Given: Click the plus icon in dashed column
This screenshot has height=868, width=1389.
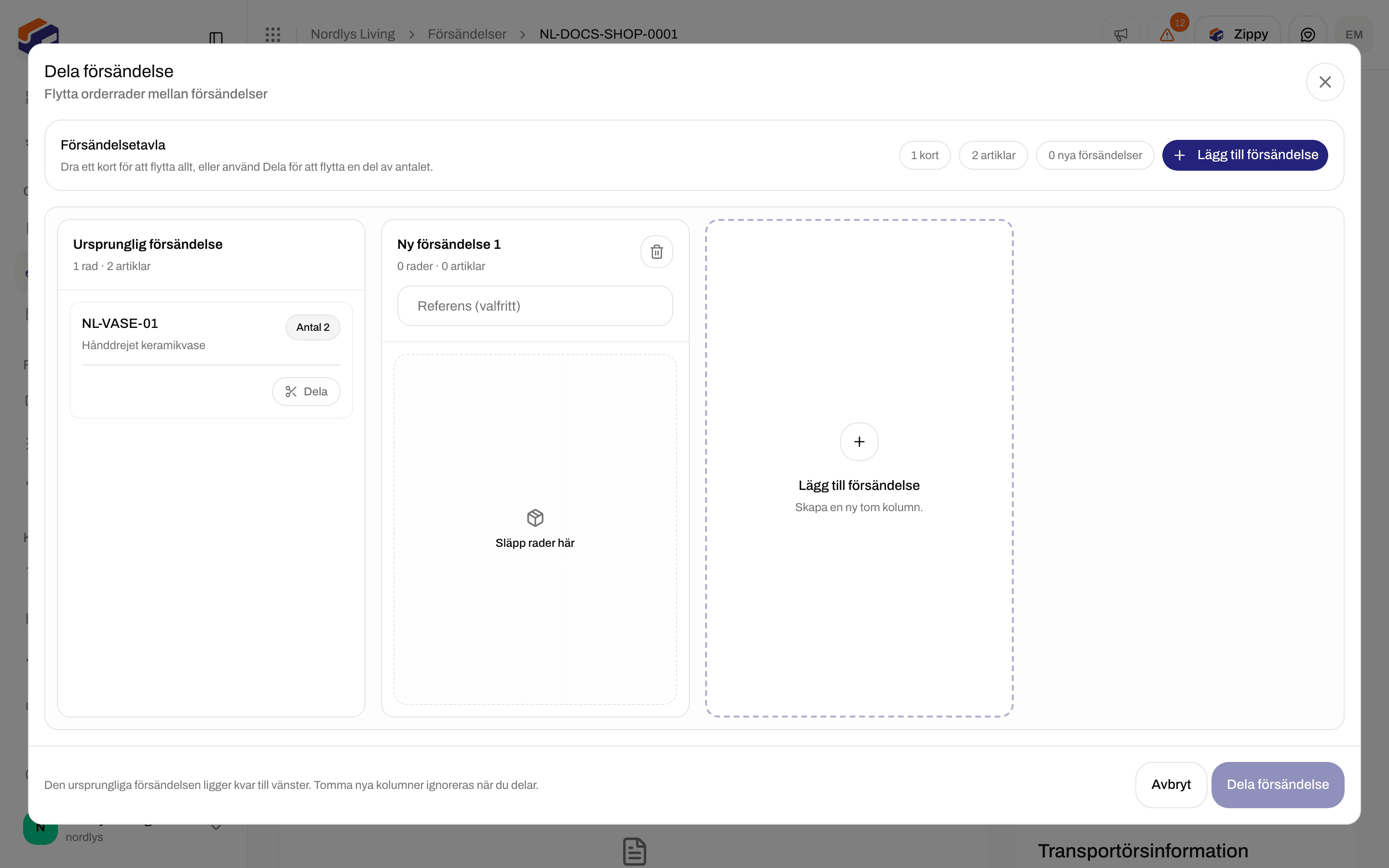Looking at the screenshot, I should (x=858, y=441).
